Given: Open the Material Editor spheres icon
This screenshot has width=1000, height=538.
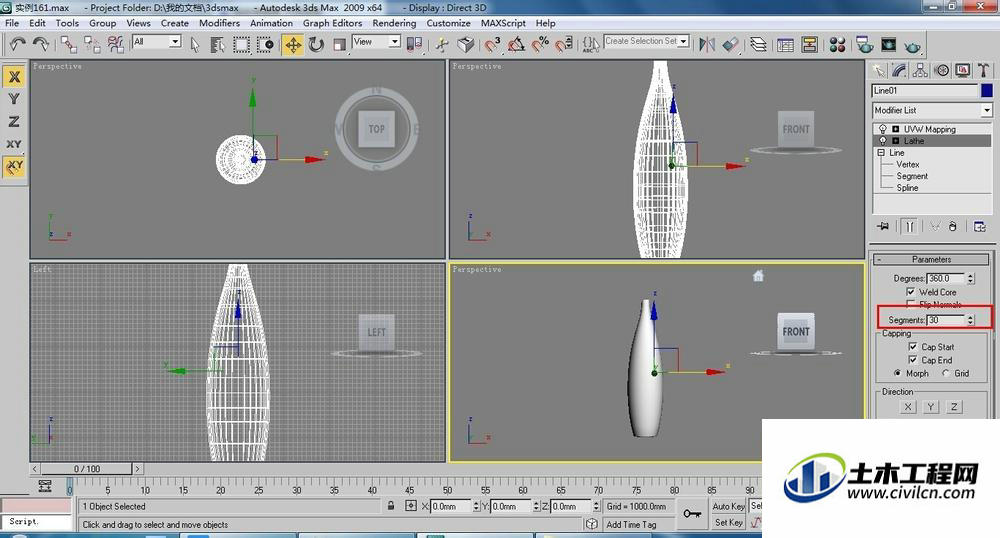Looking at the screenshot, I should pyautogui.click(x=837, y=45).
